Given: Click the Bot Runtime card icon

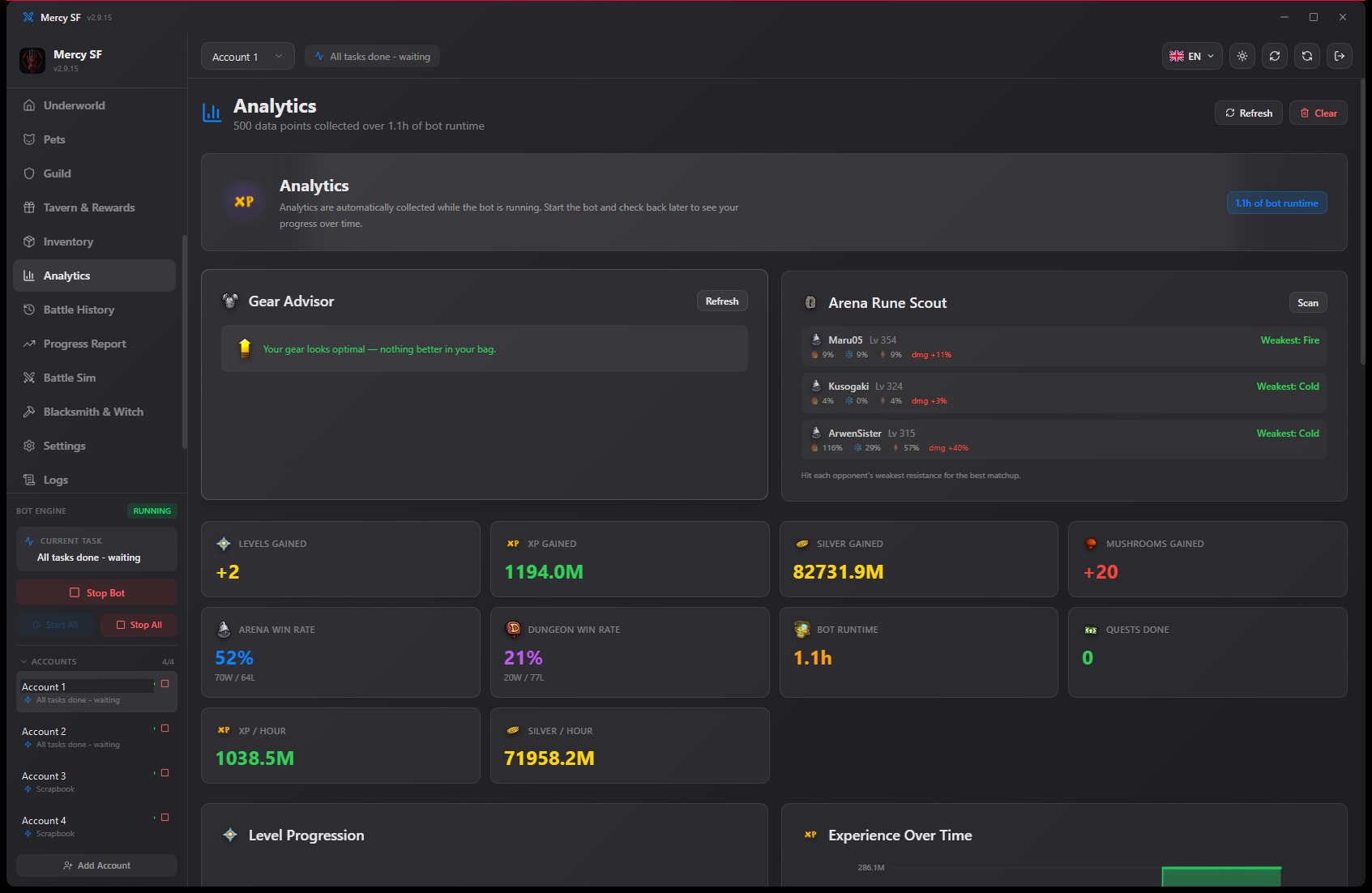Looking at the screenshot, I should (802, 630).
